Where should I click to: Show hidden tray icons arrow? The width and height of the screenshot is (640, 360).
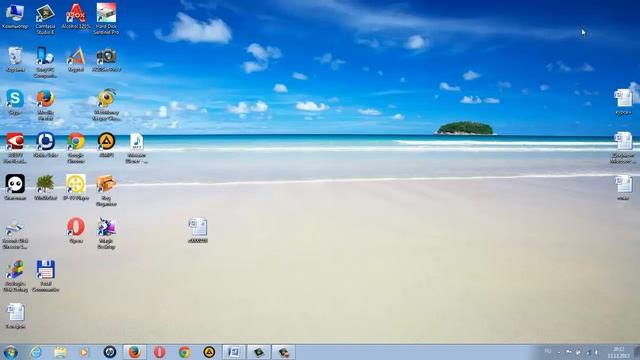pos(559,352)
